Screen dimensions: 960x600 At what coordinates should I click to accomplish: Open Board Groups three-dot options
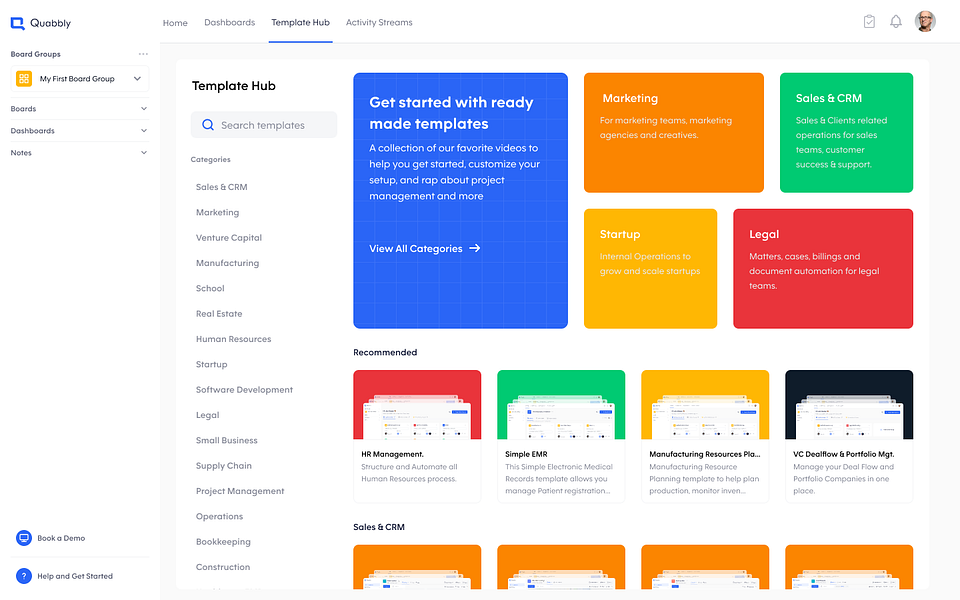(x=143, y=54)
